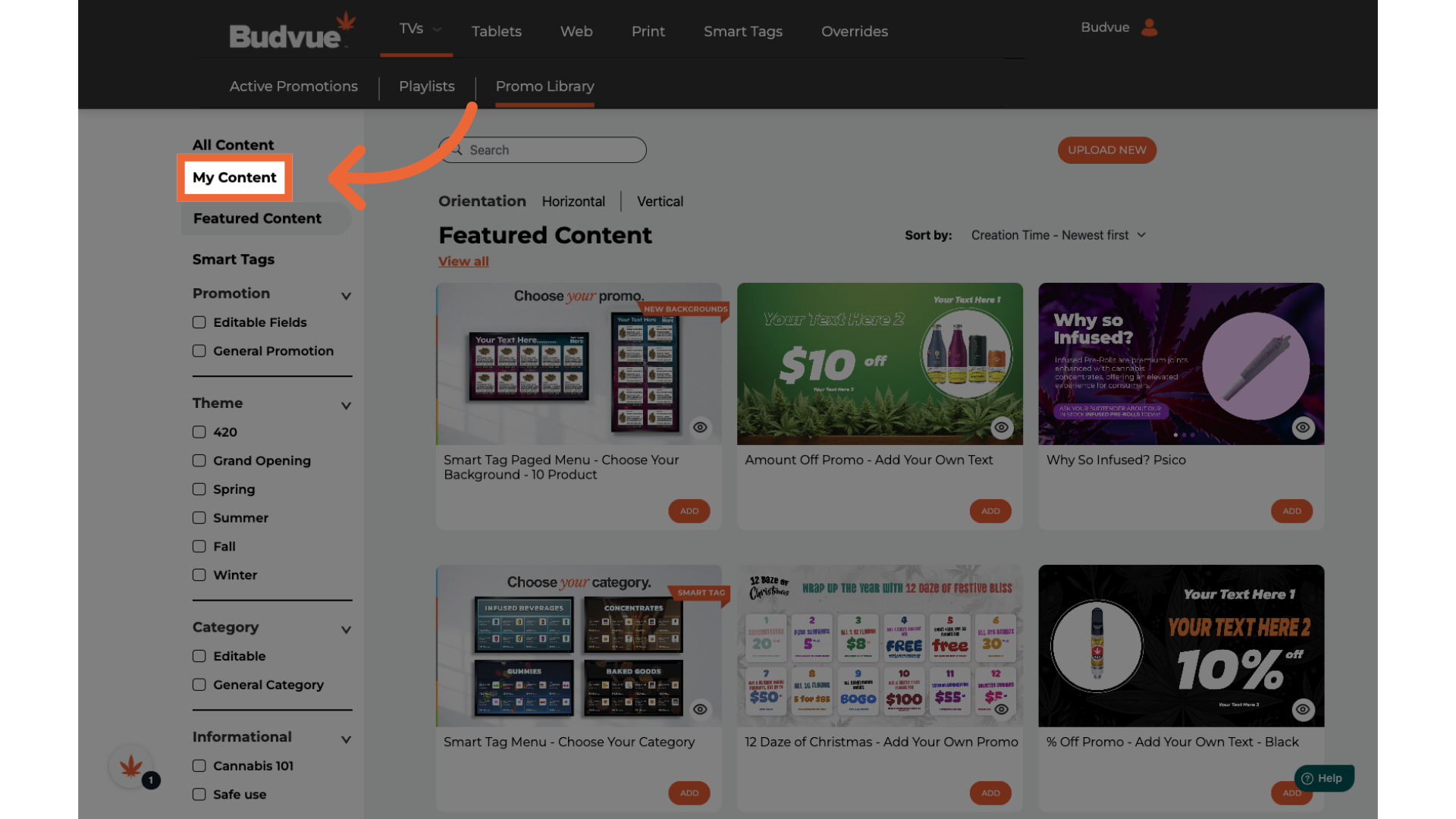Click eye icon on Smart Tag Paged Menu

pos(700,428)
